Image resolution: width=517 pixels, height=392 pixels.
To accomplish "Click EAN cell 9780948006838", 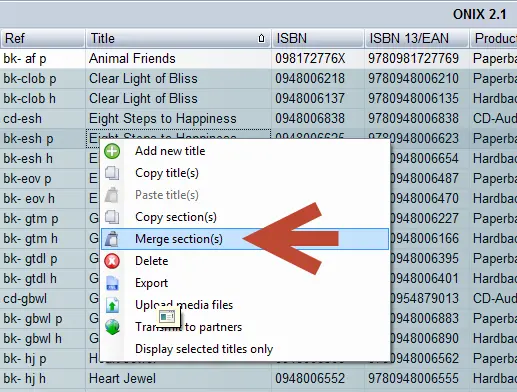I will pyautogui.click(x=417, y=119).
